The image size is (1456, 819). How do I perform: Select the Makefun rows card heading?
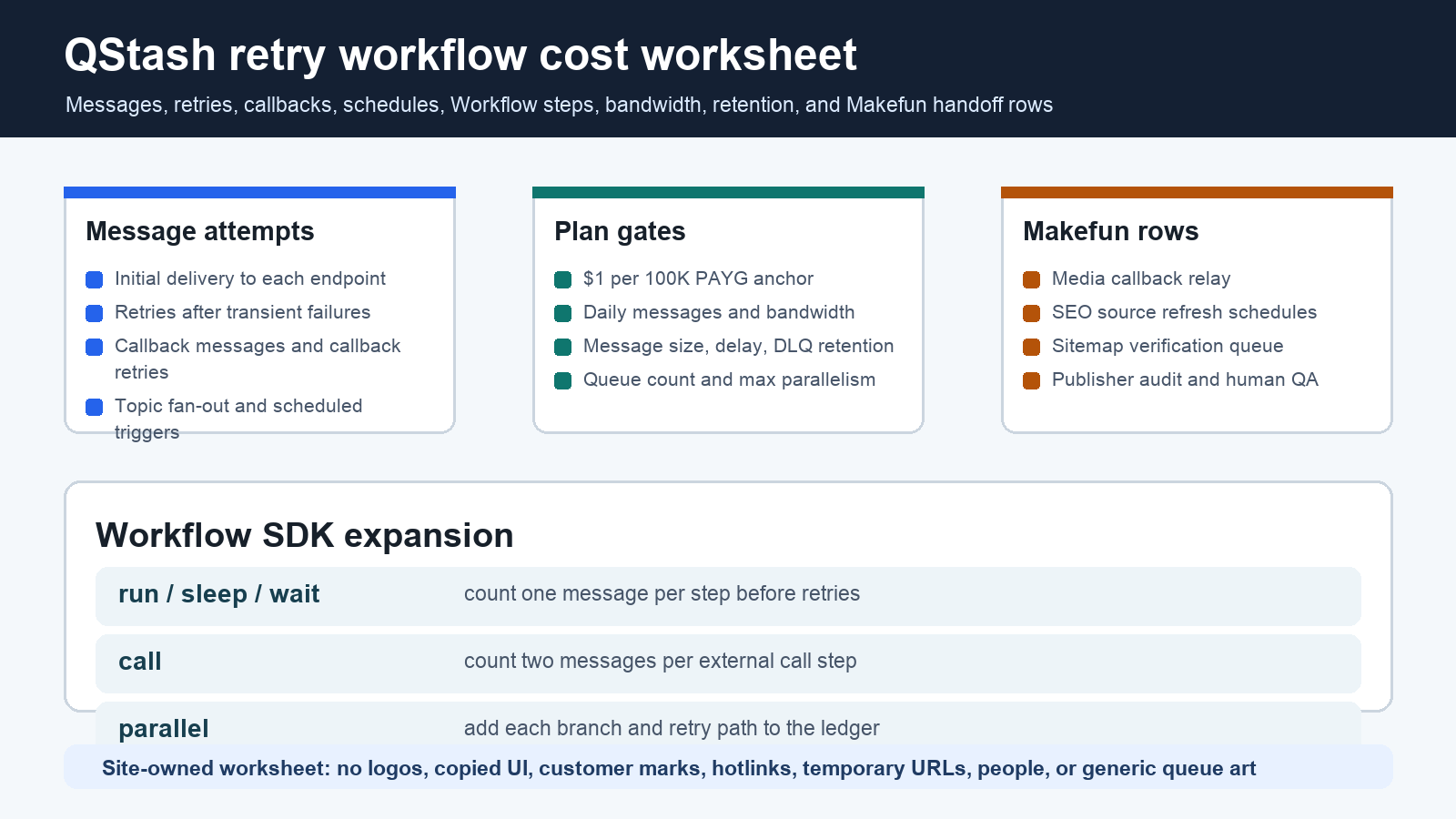tap(1110, 231)
